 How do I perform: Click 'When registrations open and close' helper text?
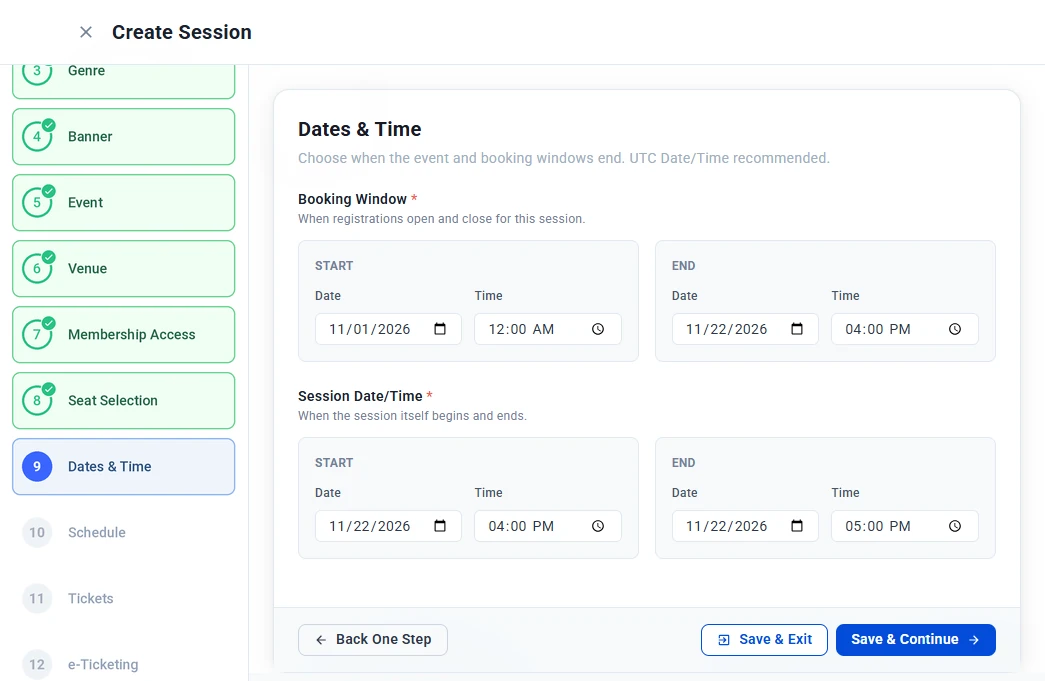[x=441, y=219]
